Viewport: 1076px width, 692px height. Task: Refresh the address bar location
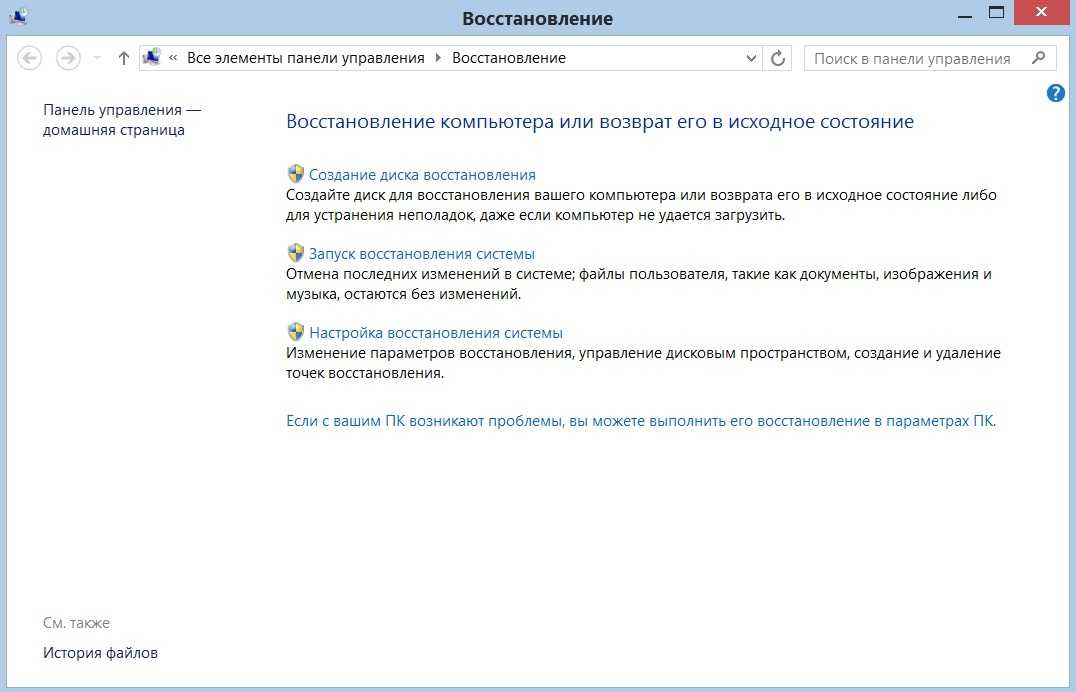778,58
